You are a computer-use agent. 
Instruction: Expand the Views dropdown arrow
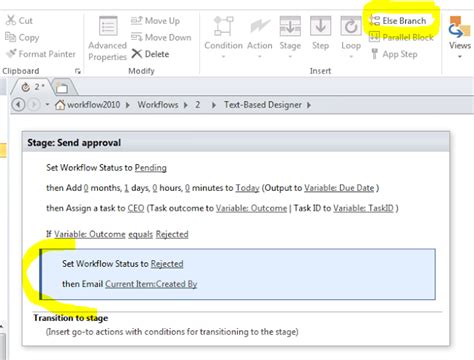[460, 56]
